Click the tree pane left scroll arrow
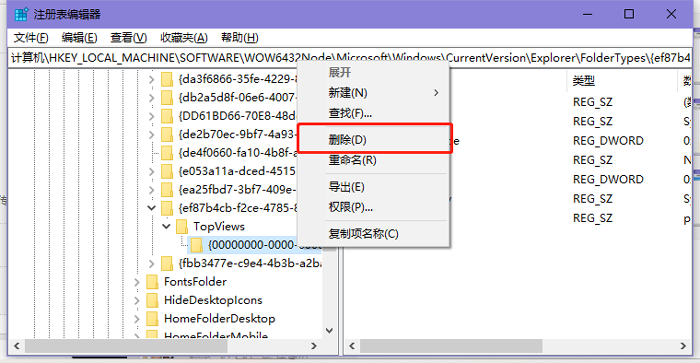 coord(17,346)
